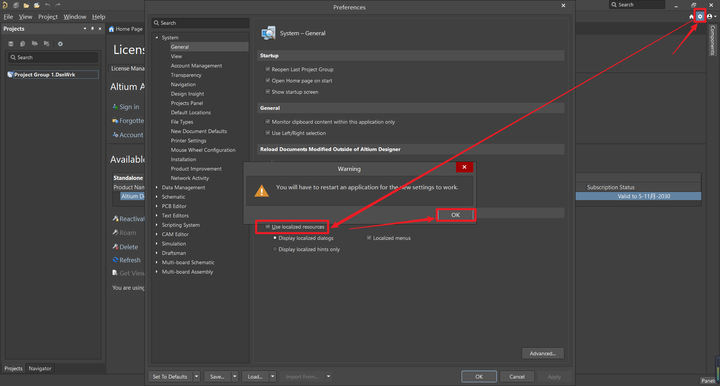This screenshot has height=386, width=720.
Task: Click the redo arrow icon
Action: pyautogui.click(x=58, y=5)
